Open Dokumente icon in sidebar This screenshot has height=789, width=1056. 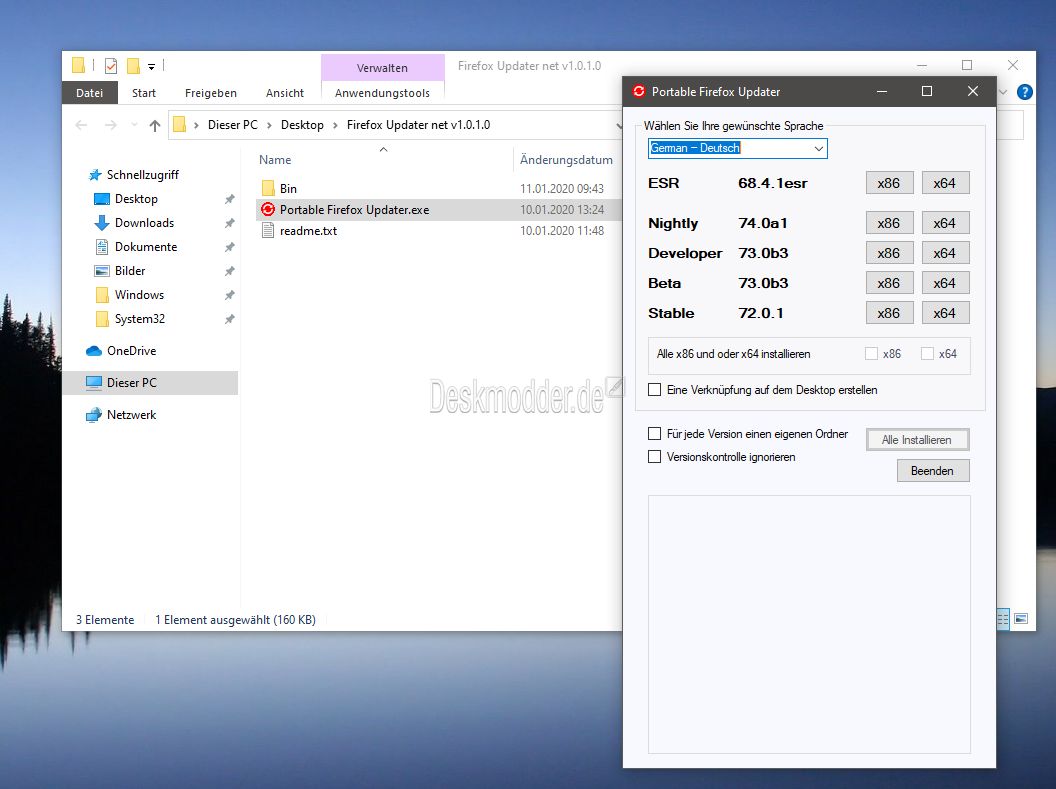point(102,247)
